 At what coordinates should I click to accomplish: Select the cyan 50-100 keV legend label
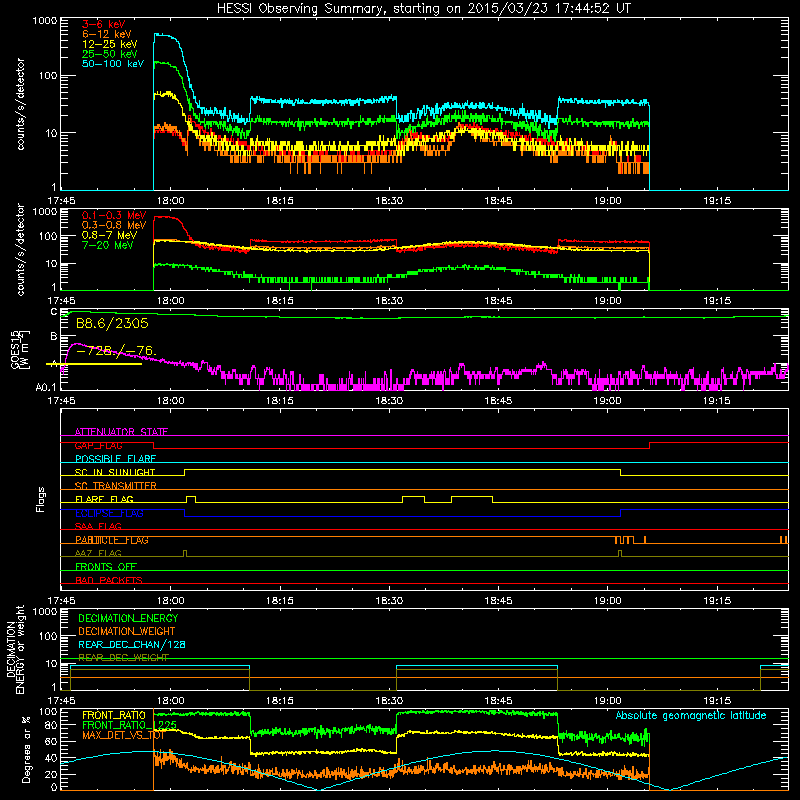point(113,63)
